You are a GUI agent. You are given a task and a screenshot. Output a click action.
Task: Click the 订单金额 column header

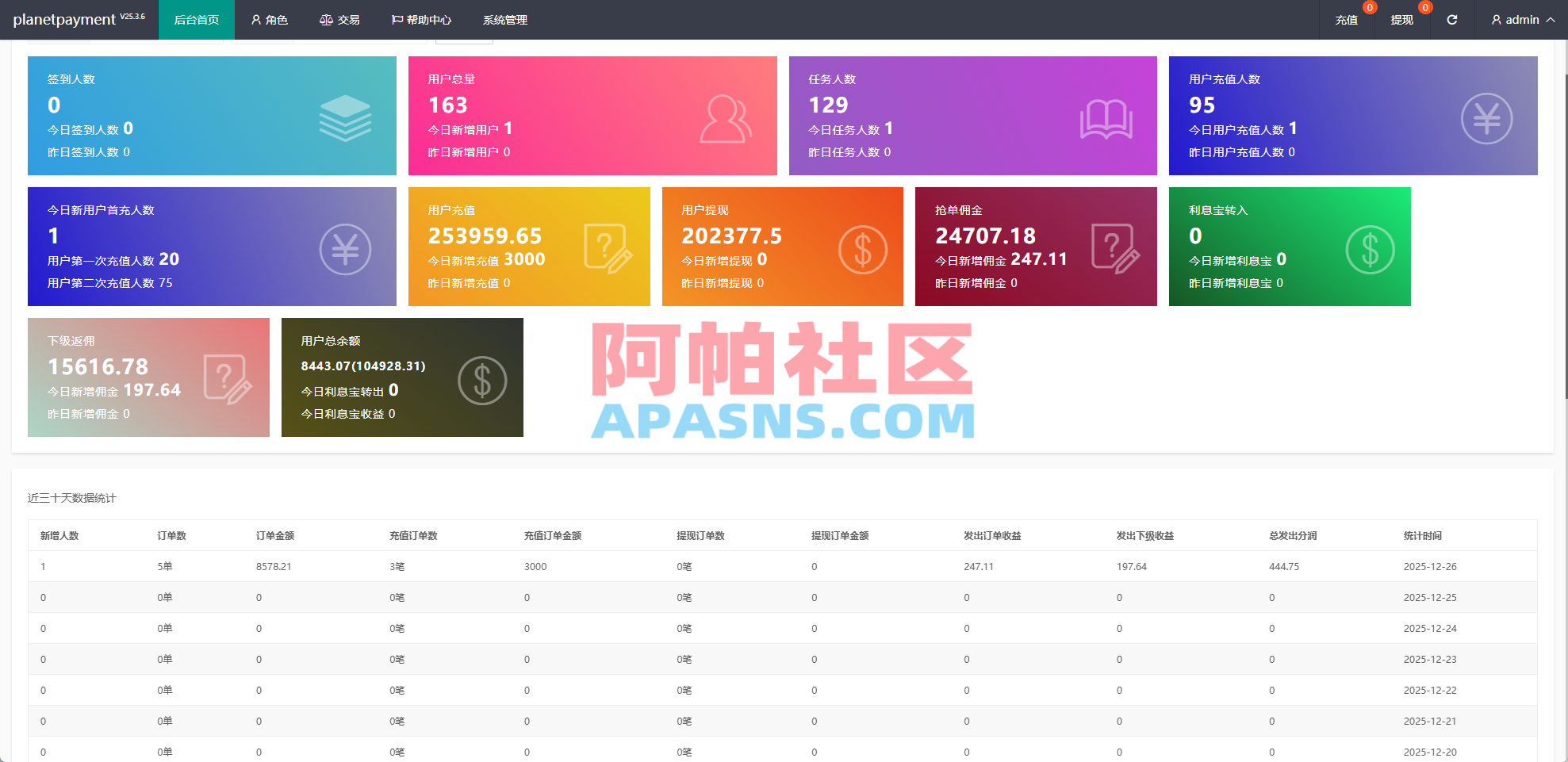[275, 536]
